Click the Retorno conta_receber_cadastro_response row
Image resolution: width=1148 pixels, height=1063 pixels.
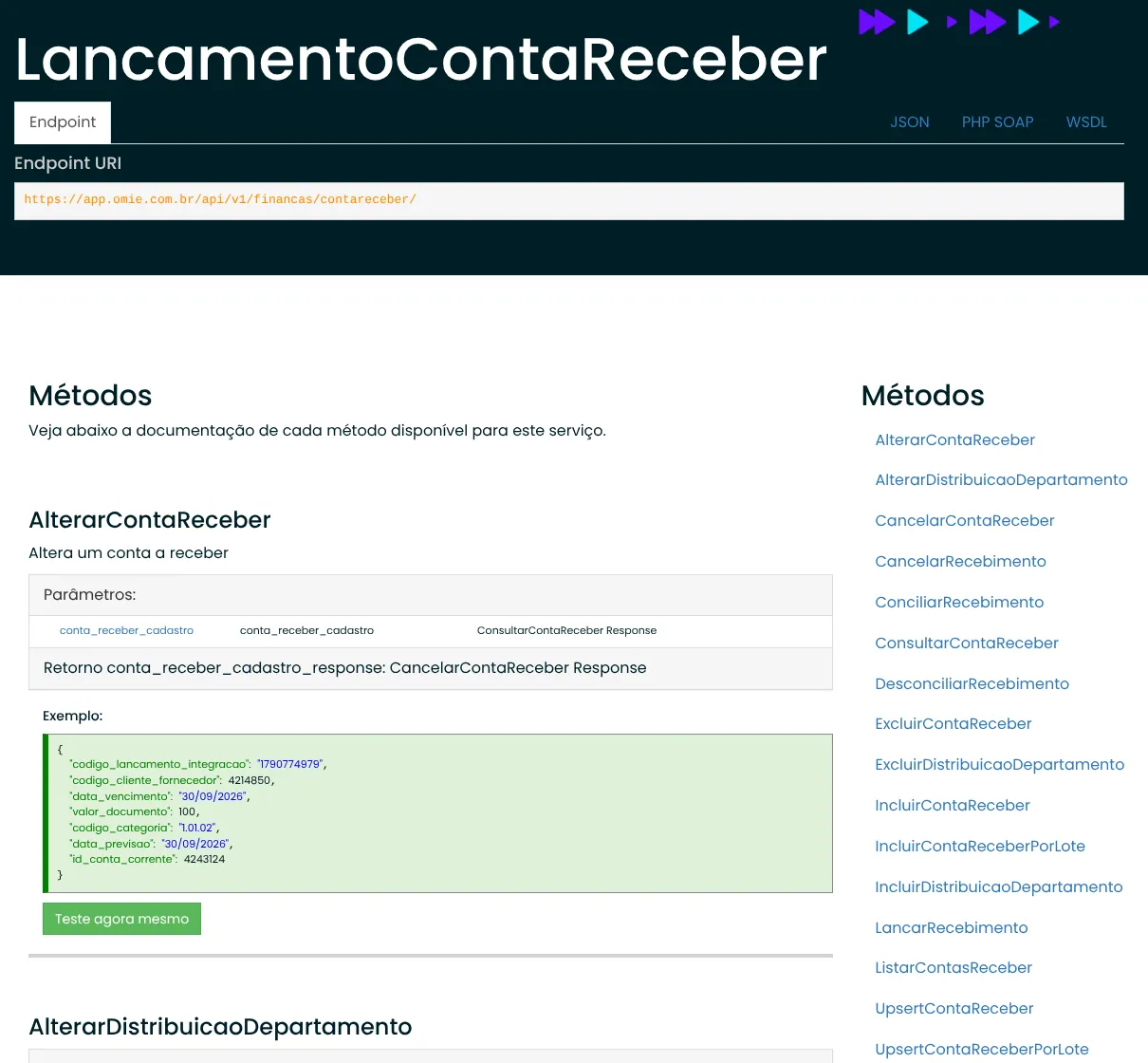(x=431, y=668)
